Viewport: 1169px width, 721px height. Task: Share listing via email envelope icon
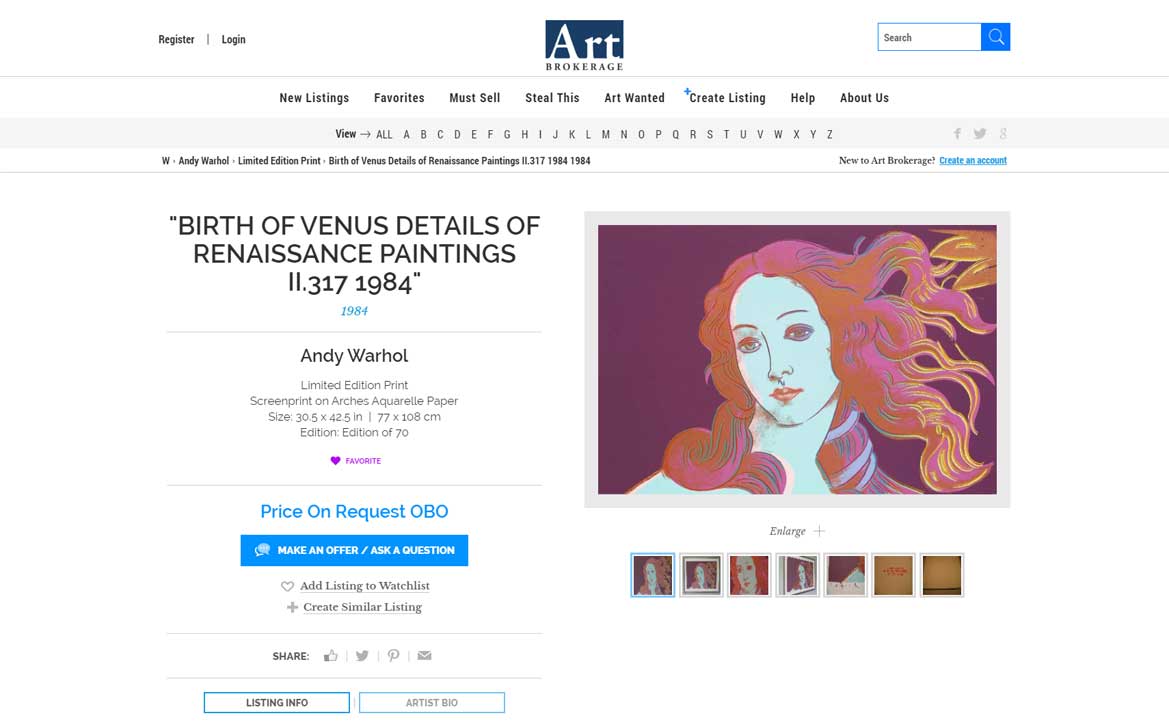click(x=424, y=656)
